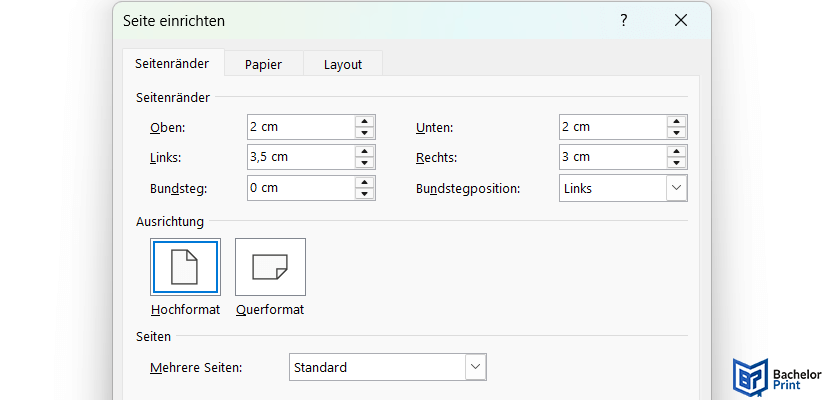Image resolution: width=825 pixels, height=400 pixels.
Task: Click into the Bundsteg 0 cm field
Action: pos(301,188)
